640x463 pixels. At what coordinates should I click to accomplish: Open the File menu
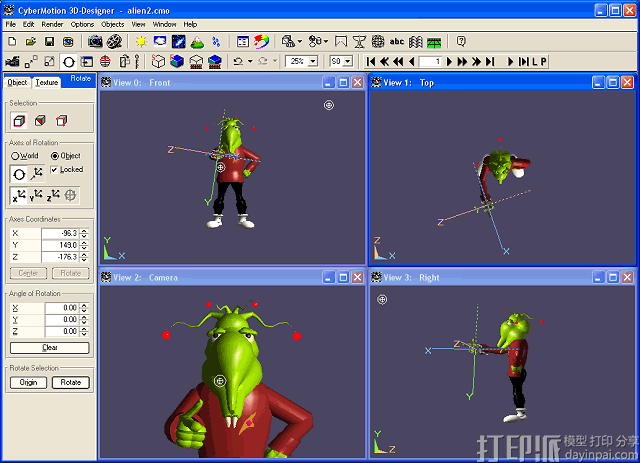pyautogui.click(x=11, y=24)
